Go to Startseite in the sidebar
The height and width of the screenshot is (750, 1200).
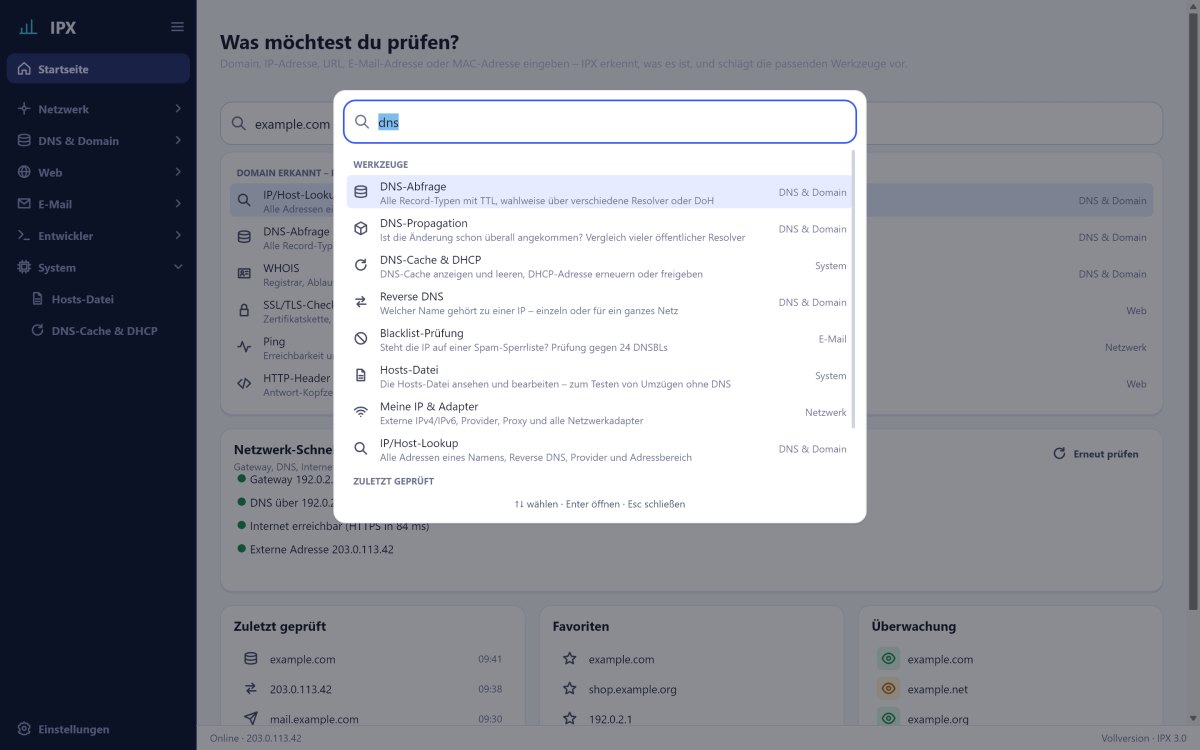pos(98,69)
